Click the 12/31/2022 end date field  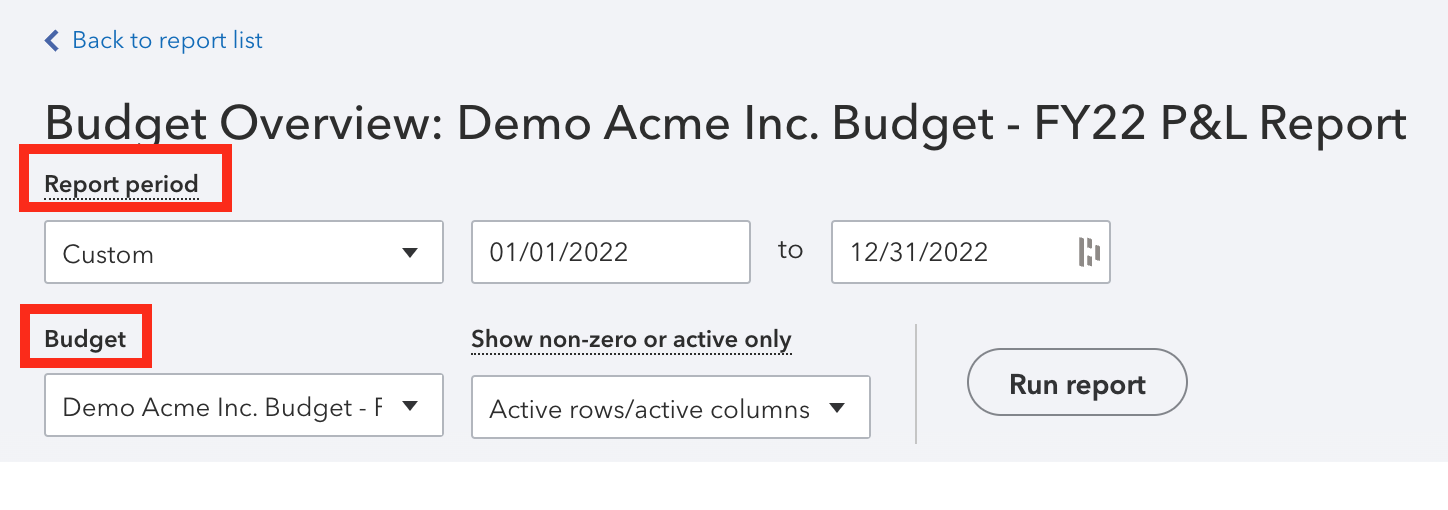coord(970,252)
